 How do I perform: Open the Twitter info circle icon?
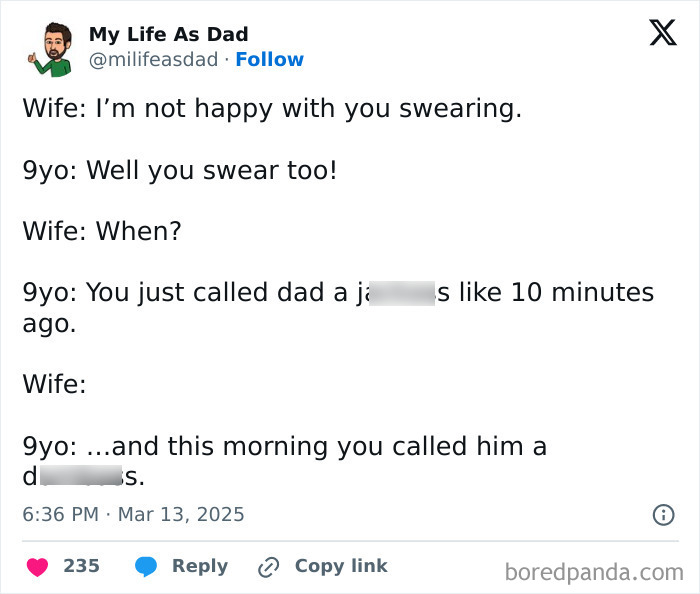coord(662,515)
